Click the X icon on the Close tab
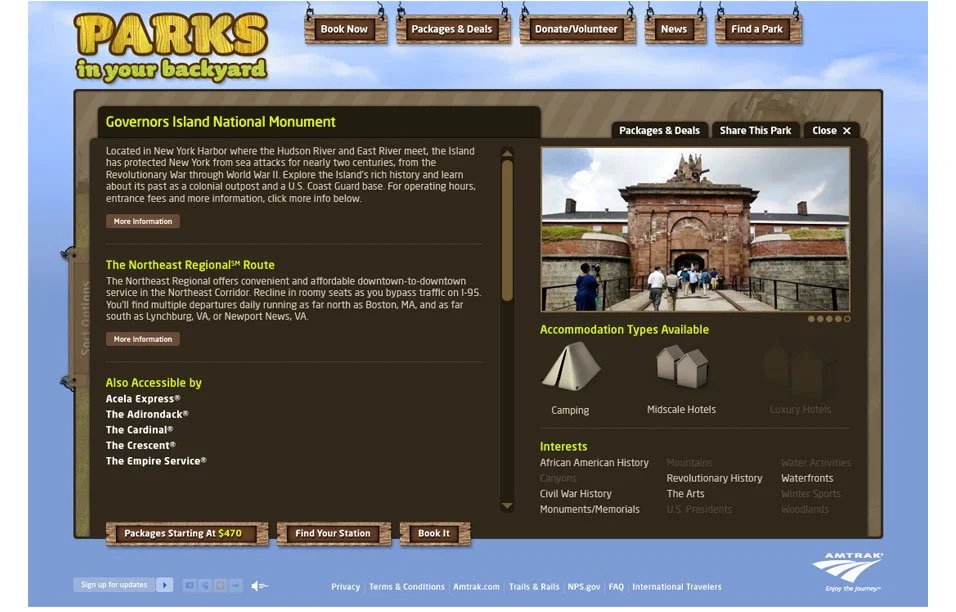956x612 pixels. (x=847, y=130)
